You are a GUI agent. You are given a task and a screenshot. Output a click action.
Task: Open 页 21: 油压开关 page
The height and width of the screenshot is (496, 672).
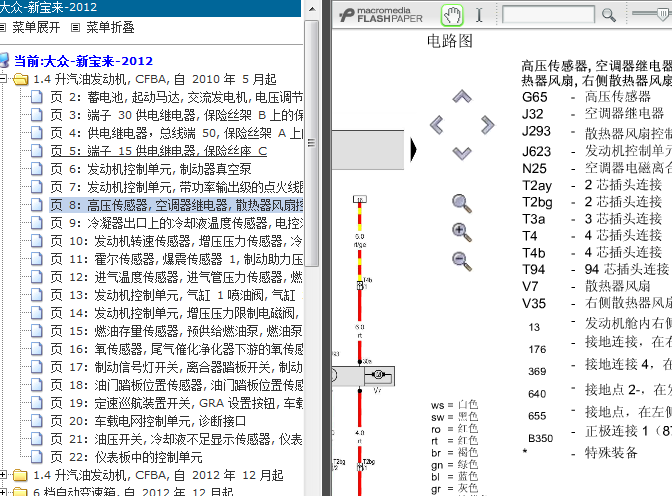[x=177, y=439]
